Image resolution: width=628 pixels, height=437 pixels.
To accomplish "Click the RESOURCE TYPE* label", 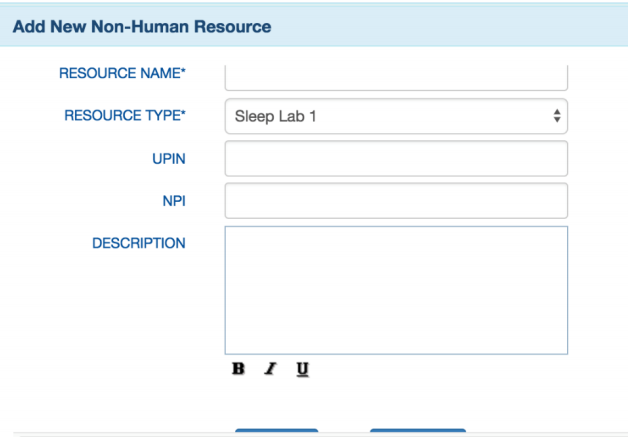I will [125, 115].
